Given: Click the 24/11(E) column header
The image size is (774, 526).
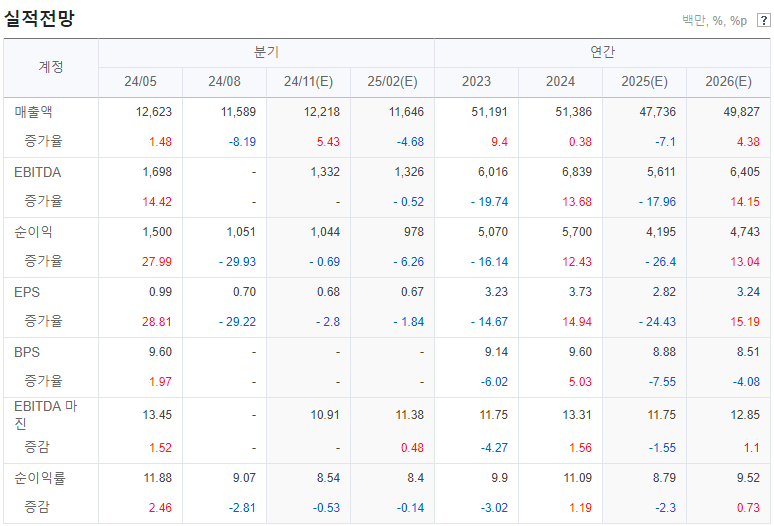Looking at the screenshot, I should click(308, 81).
